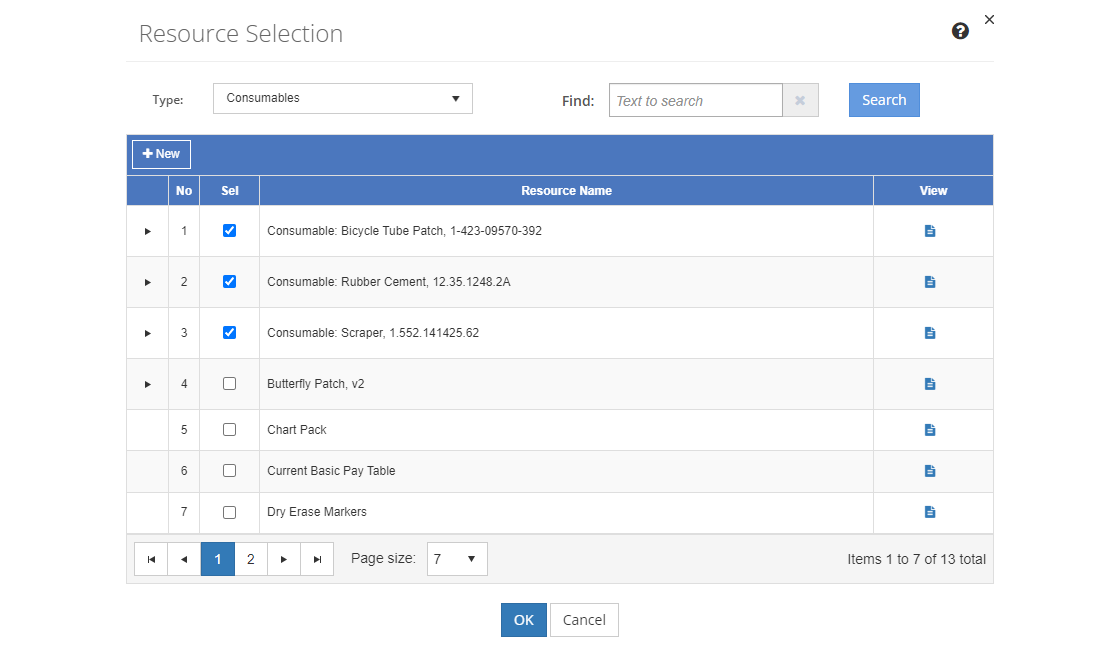The height and width of the screenshot is (658, 1120).
Task: View document for Bicycle Tube Patch
Action: click(x=930, y=231)
